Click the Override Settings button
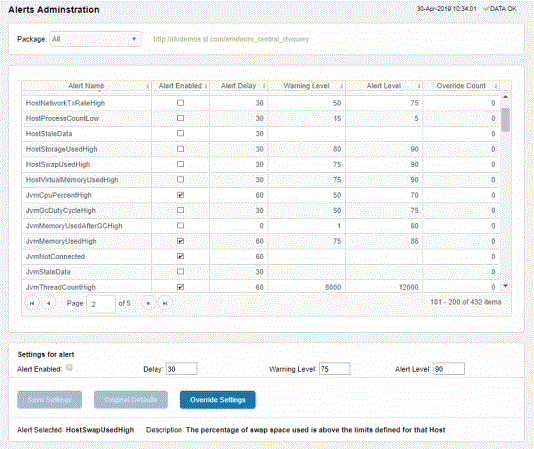This screenshot has height=449, width=534. [218, 400]
